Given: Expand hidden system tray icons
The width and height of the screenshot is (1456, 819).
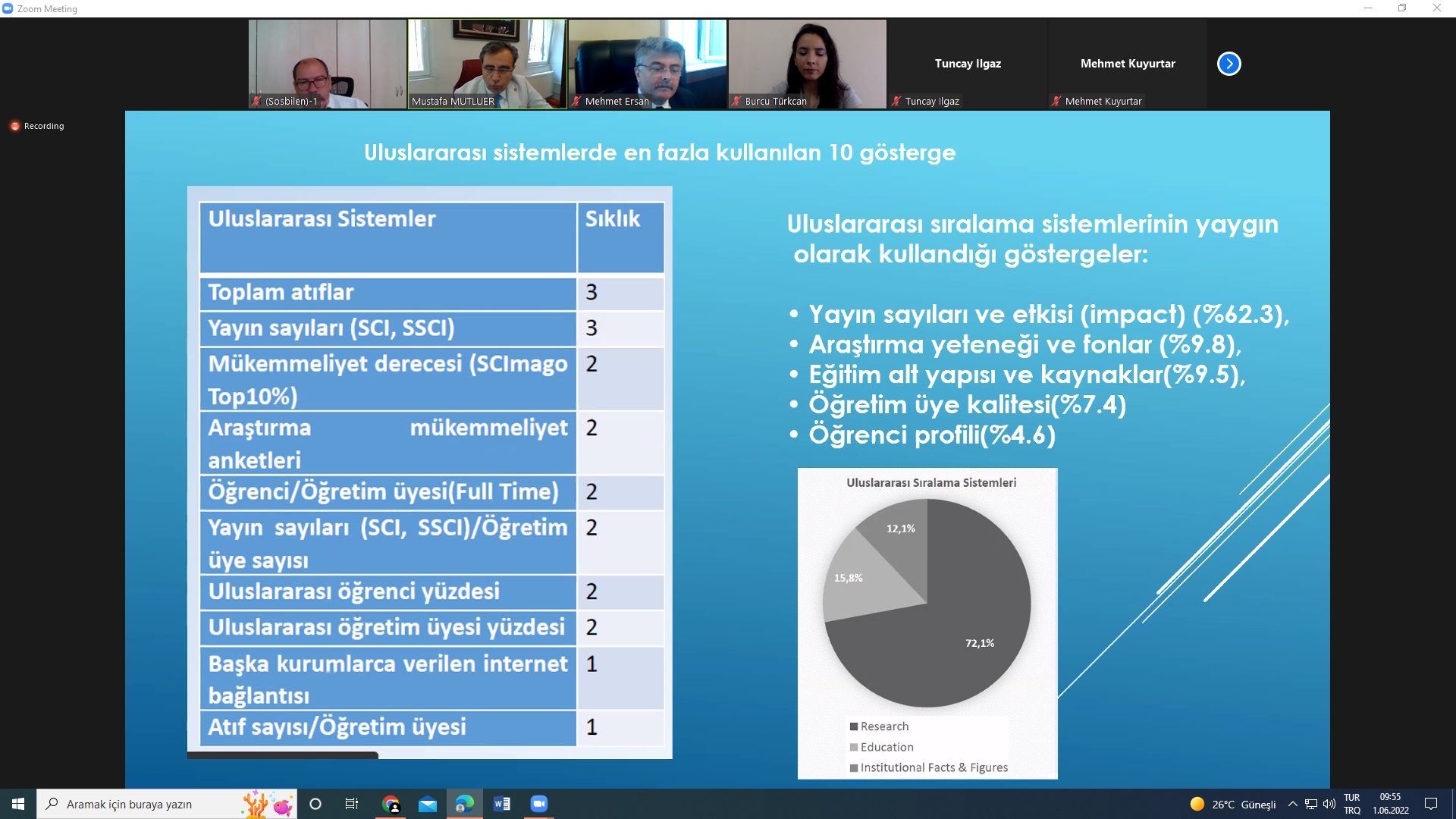Looking at the screenshot, I should click(x=1293, y=804).
